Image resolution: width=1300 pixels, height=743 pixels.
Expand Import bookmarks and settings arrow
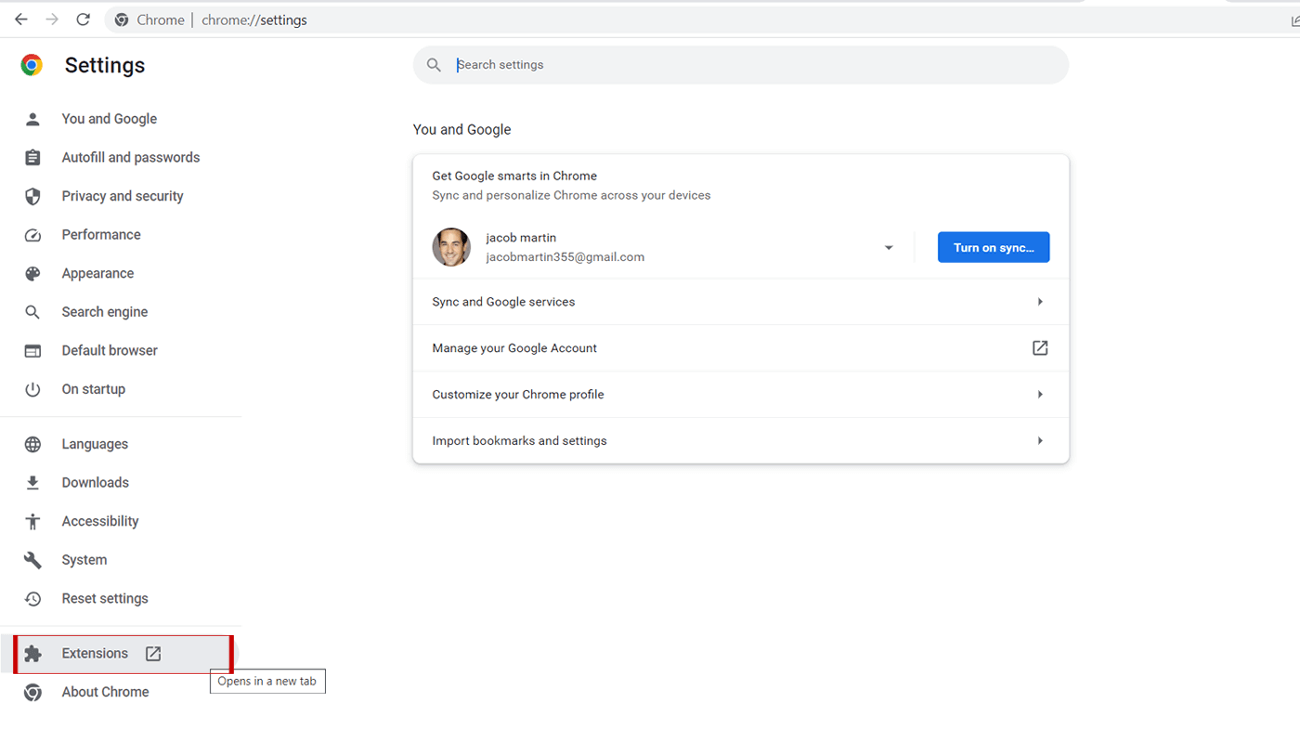pyautogui.click(x=1040, y=441)
